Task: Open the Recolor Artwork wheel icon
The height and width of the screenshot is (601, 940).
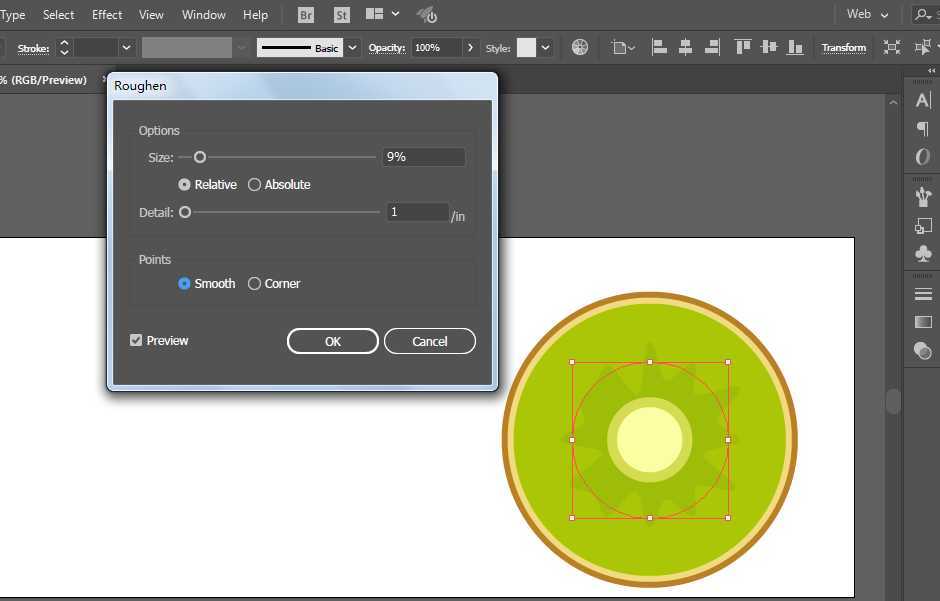Action: tap(580, 47)
